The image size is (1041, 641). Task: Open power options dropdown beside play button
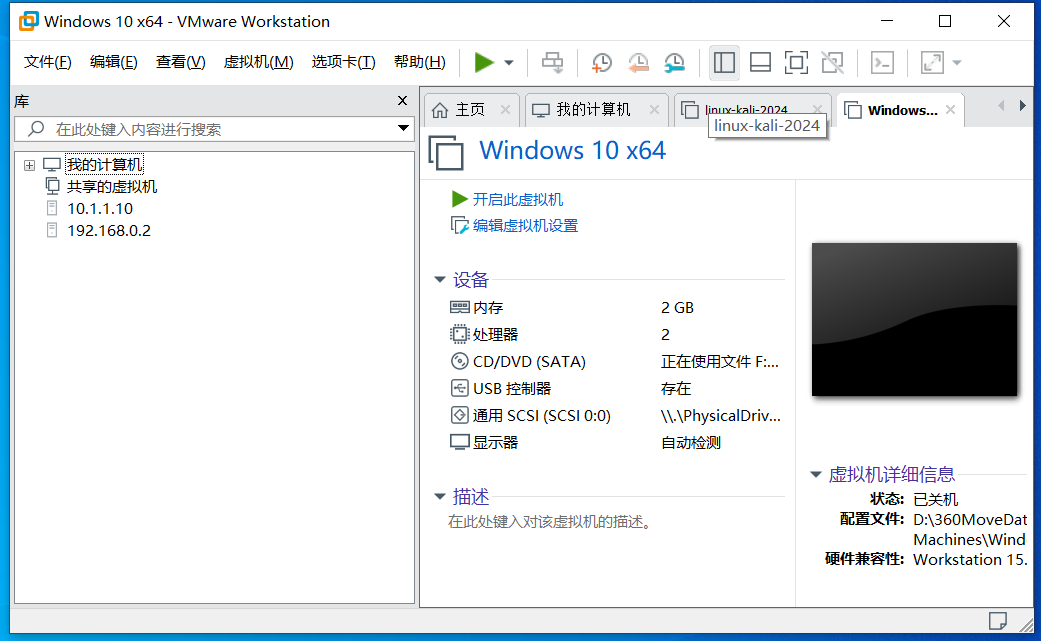[x=509, y=63]
